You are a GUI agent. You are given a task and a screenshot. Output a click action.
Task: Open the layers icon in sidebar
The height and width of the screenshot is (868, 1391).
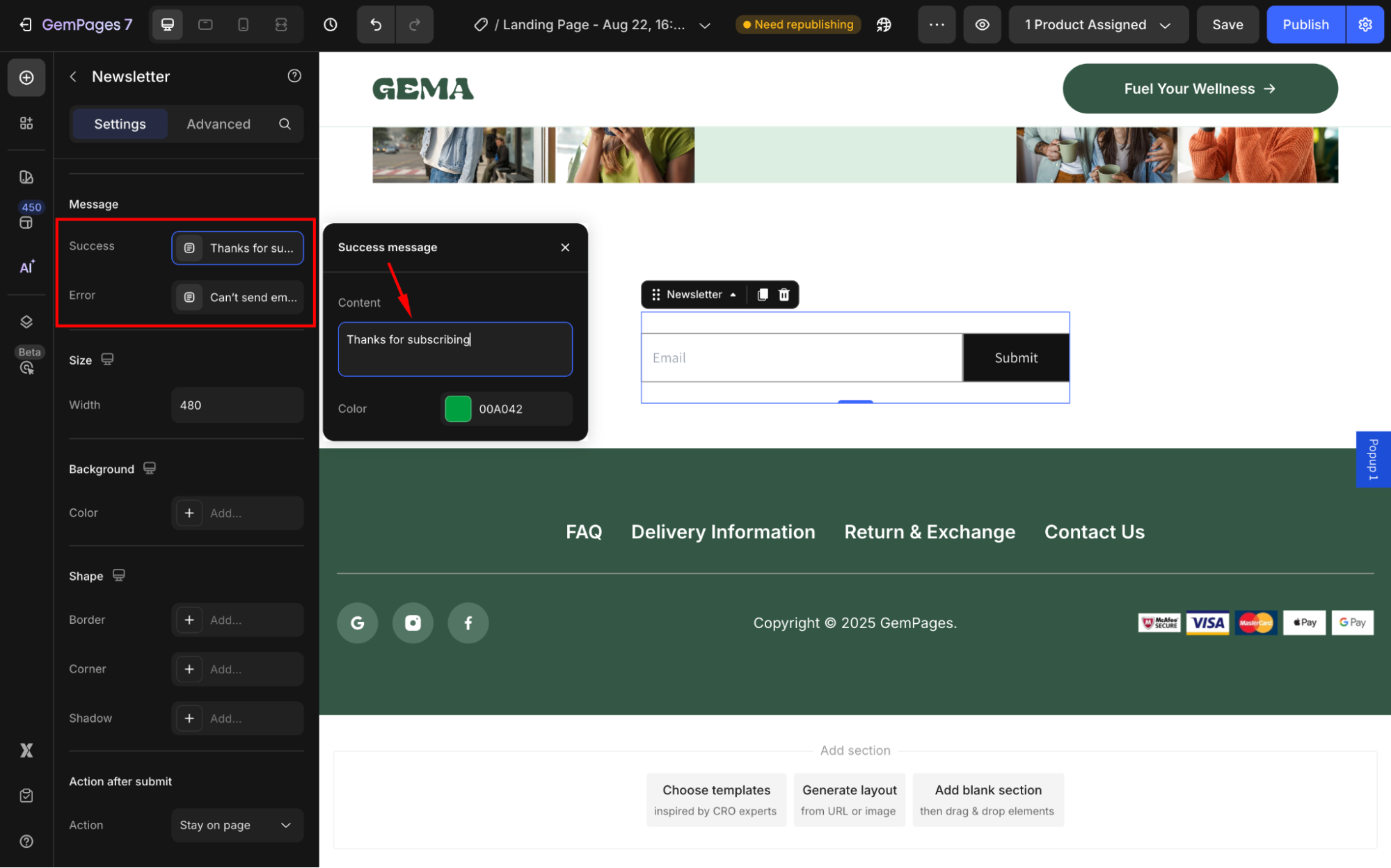tap(26, 321)
